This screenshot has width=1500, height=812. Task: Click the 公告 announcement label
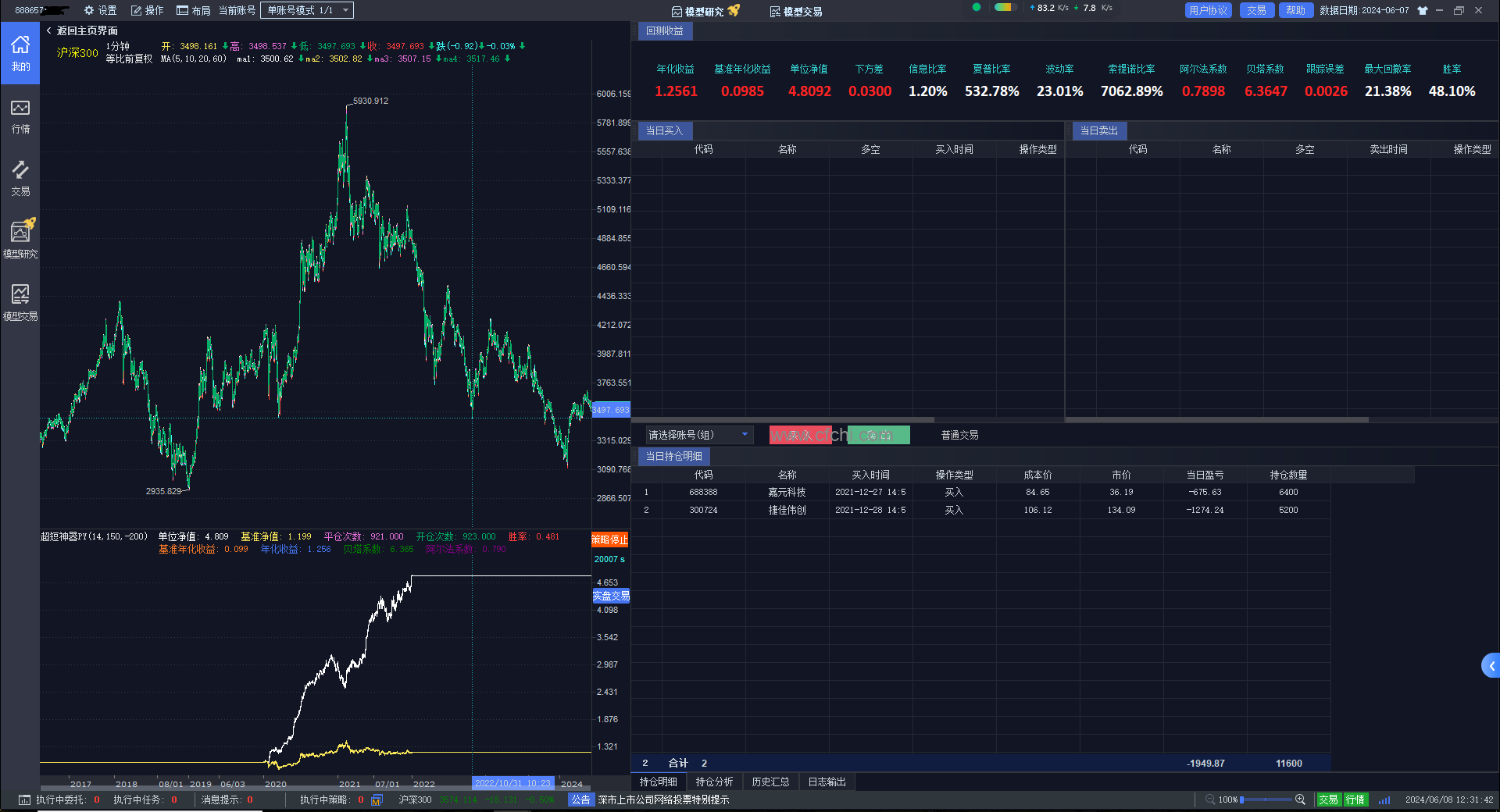(x=580, y=800)
